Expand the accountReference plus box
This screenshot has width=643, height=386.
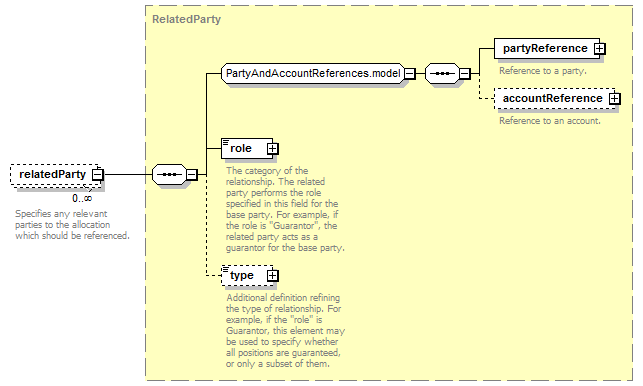tap(614, 98)
